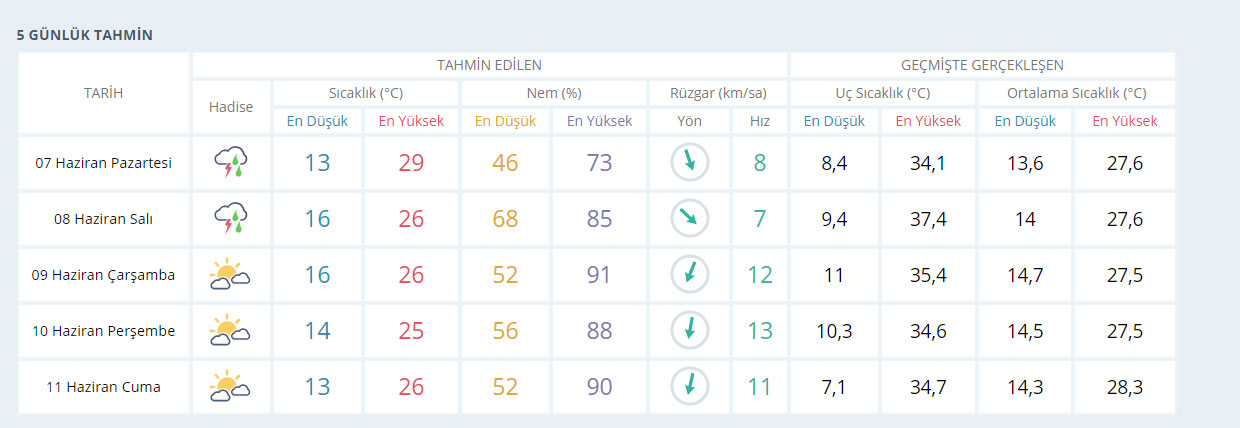The height and width of the screenshot is (428, 1240).
Task: Click the thunderstorm icon for 07 Haziran Pazartesi
Action: pyautogui.click(x=231, y=162)
